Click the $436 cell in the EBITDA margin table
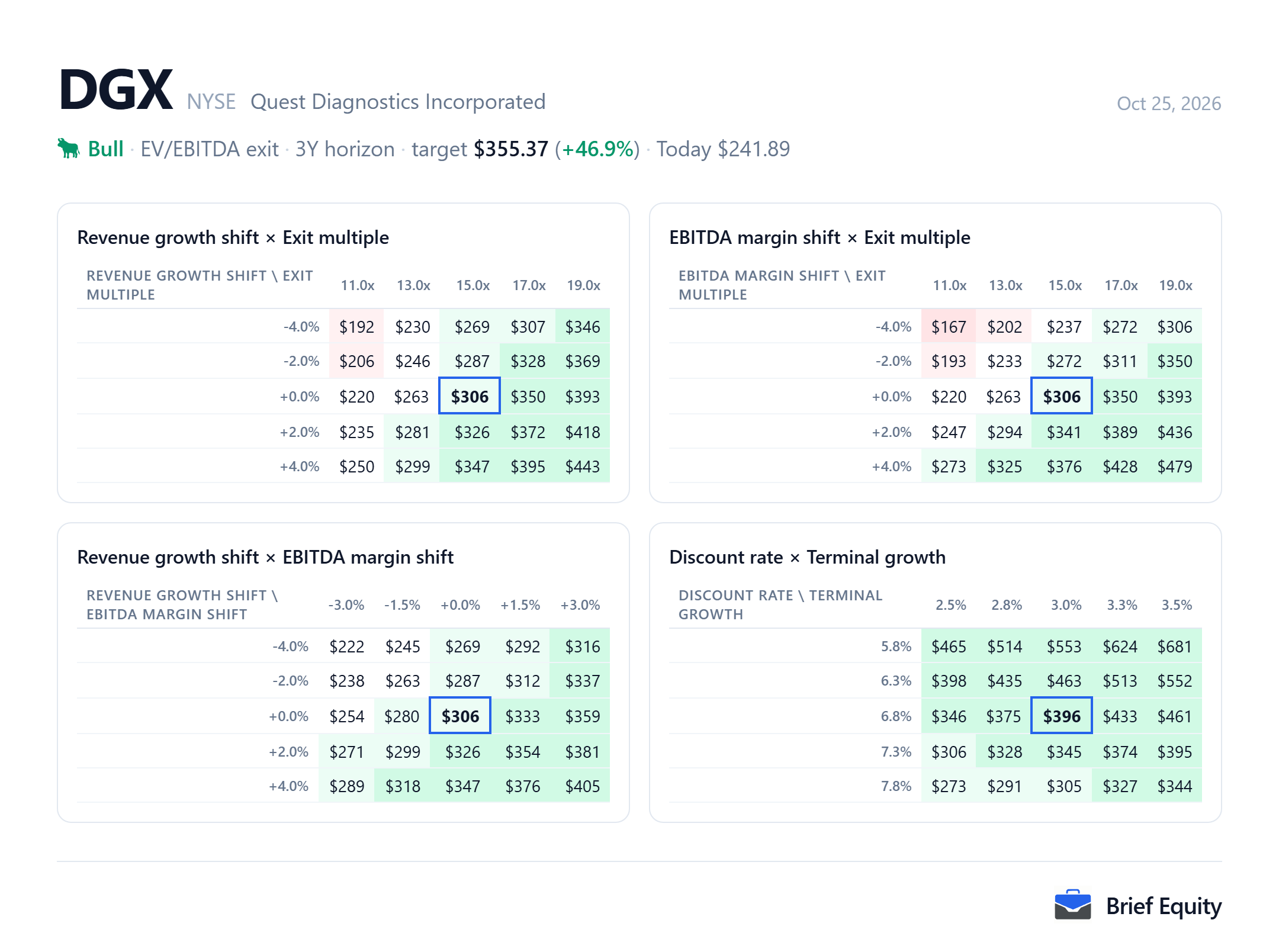 [1175, 432]
